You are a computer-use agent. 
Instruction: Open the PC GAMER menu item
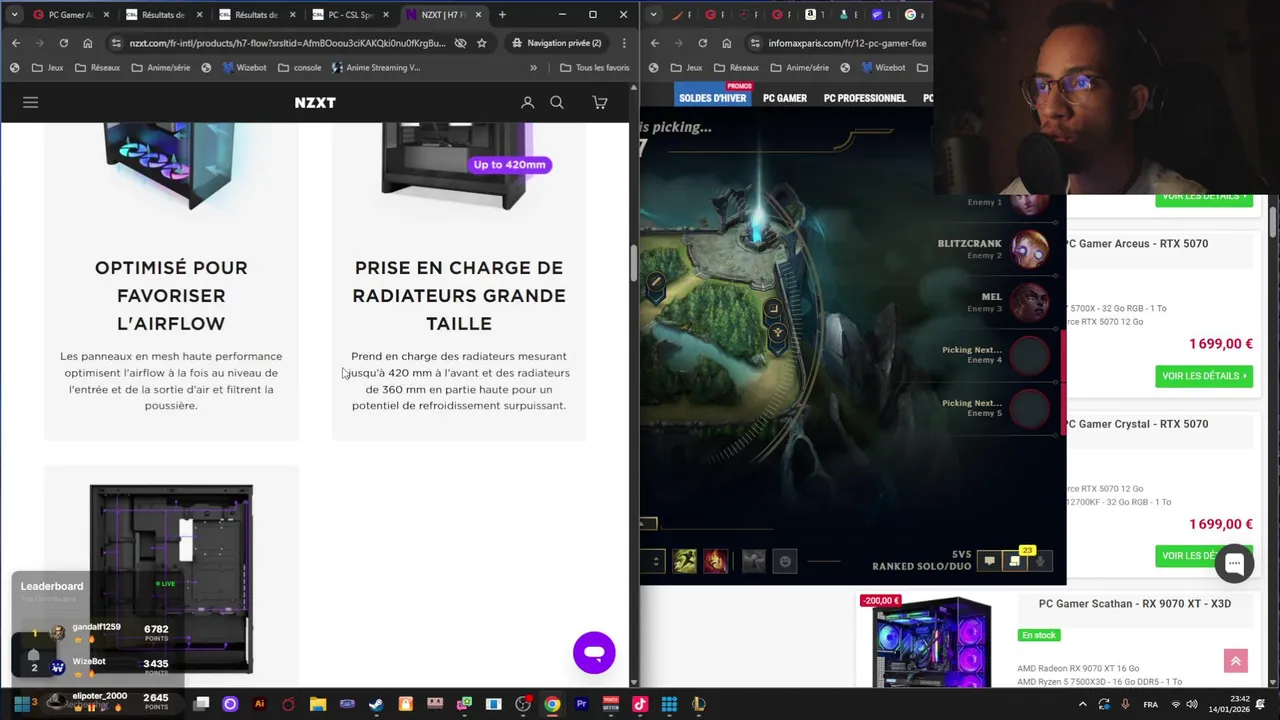tap(784, 98)
